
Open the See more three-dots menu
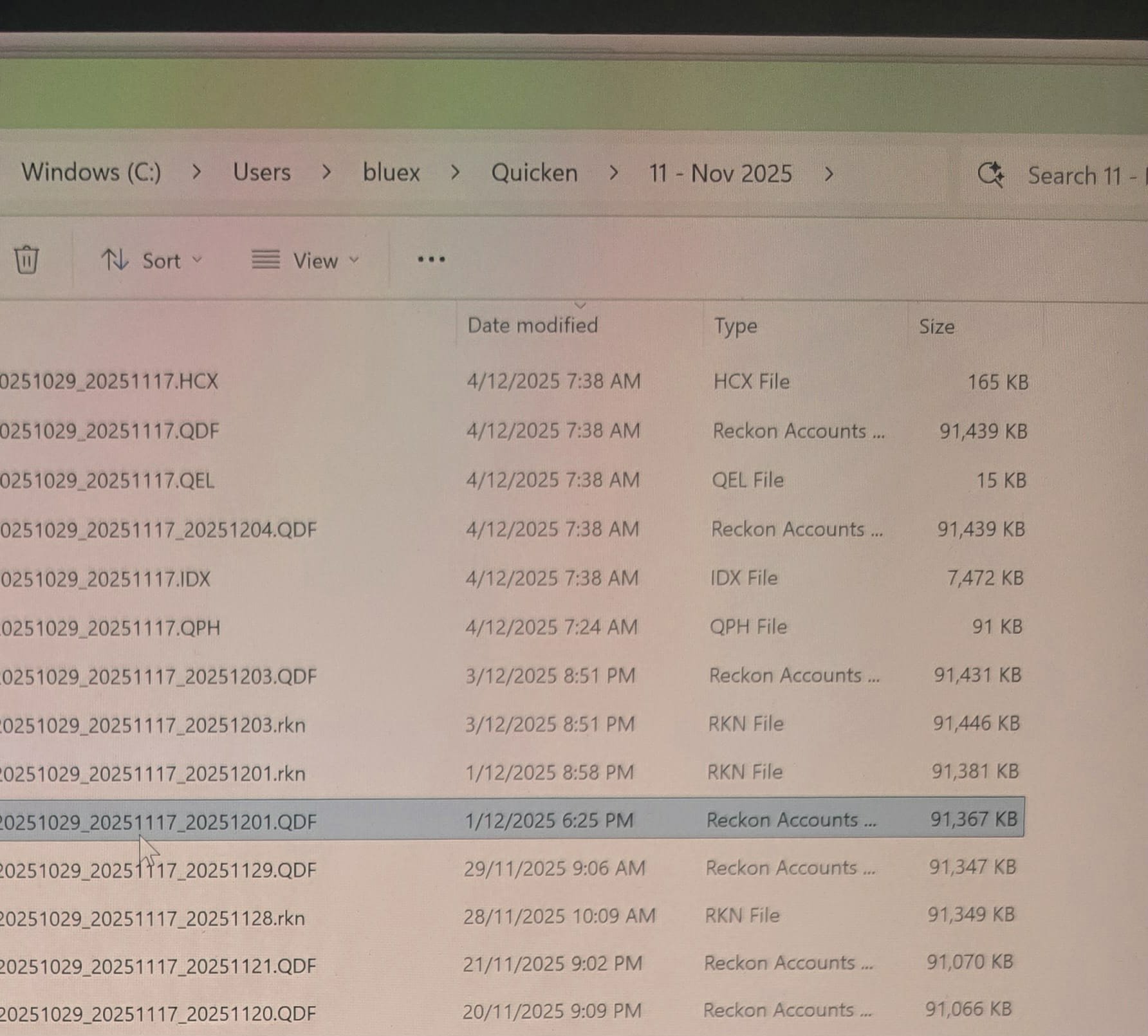coord(431,259)
